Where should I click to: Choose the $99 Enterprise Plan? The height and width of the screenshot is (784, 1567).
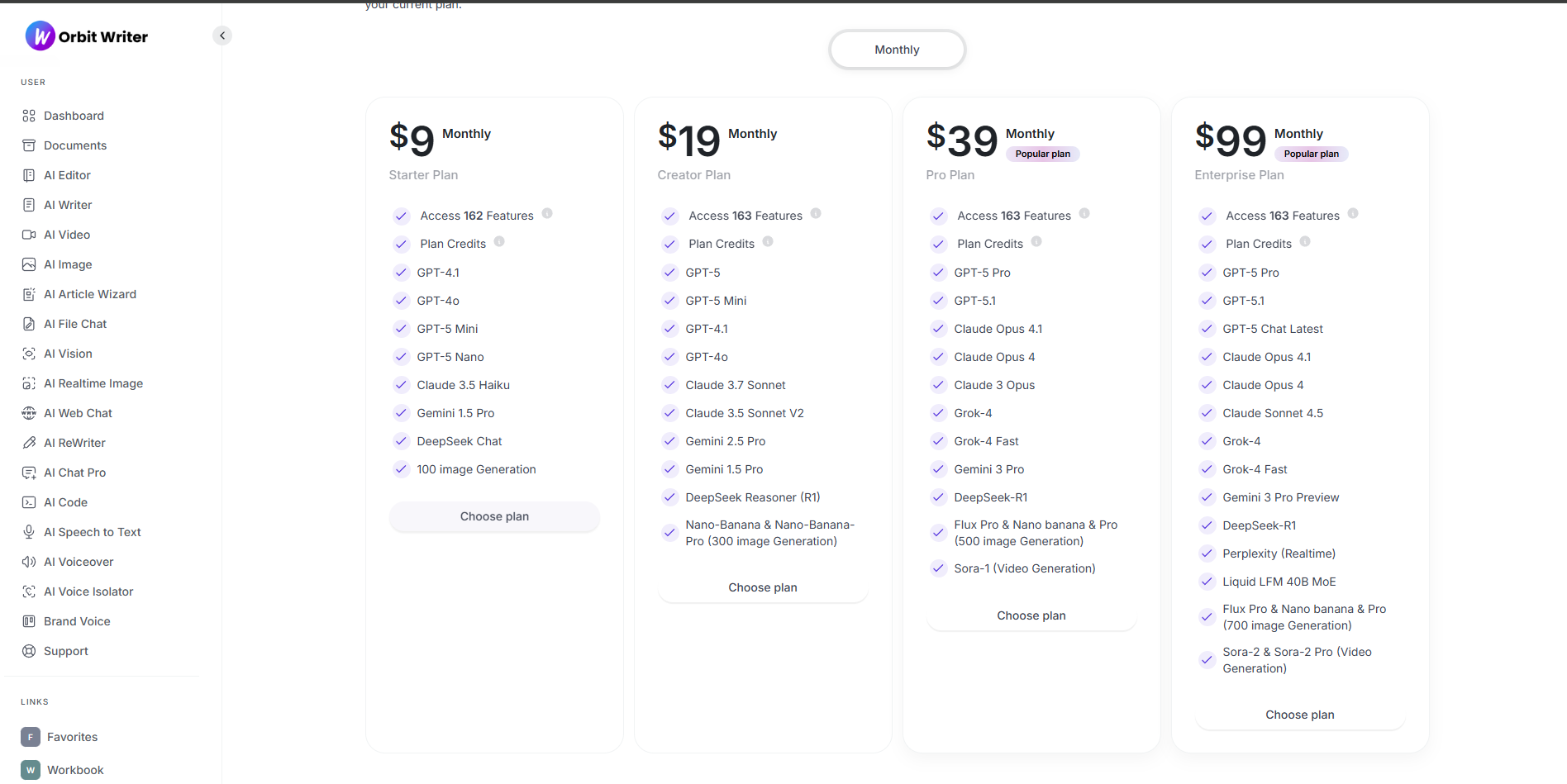(x=1299, y=715)
